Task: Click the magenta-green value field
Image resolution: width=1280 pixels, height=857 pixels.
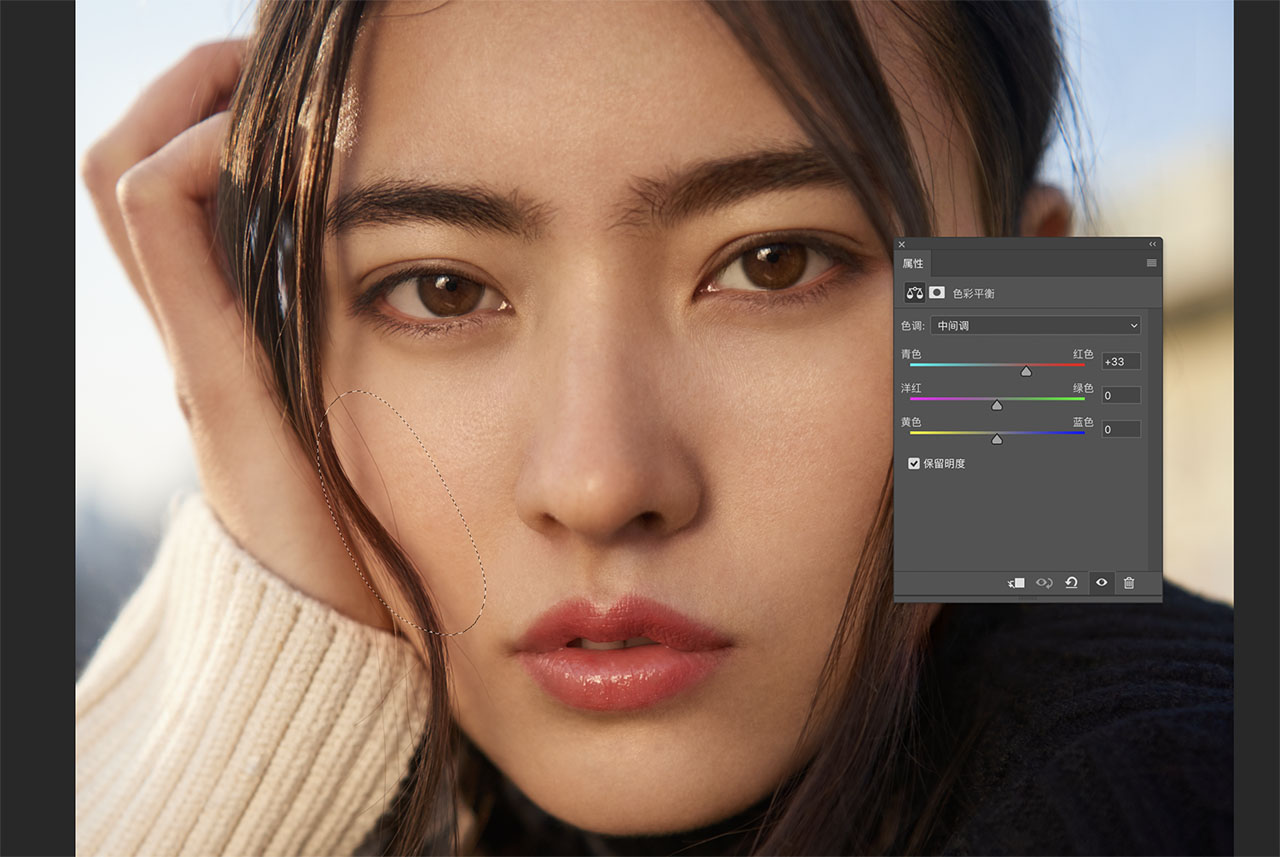Action: (x=1120, y=395)
